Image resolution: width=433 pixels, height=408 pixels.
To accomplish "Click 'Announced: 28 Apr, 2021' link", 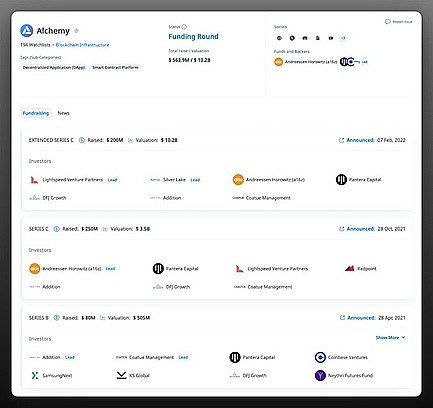I will click(376, 318).
